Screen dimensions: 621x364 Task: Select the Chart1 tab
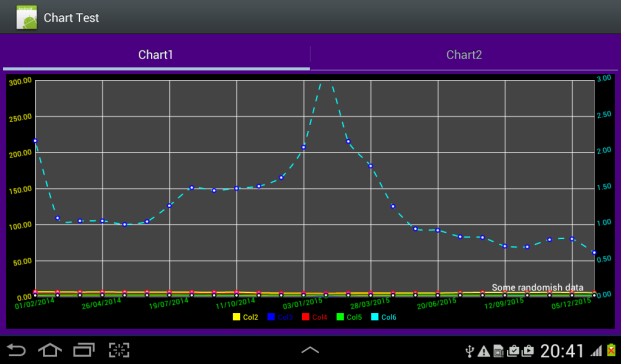tap(156, 55)
